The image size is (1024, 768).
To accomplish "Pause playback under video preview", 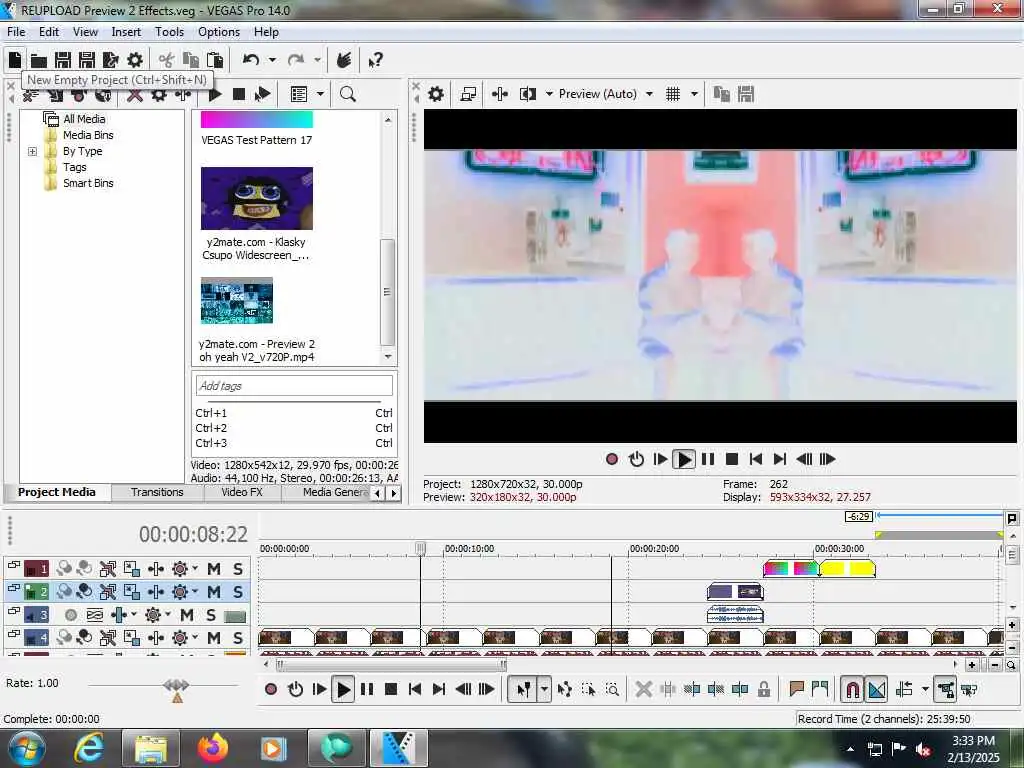I will (708, 459).
